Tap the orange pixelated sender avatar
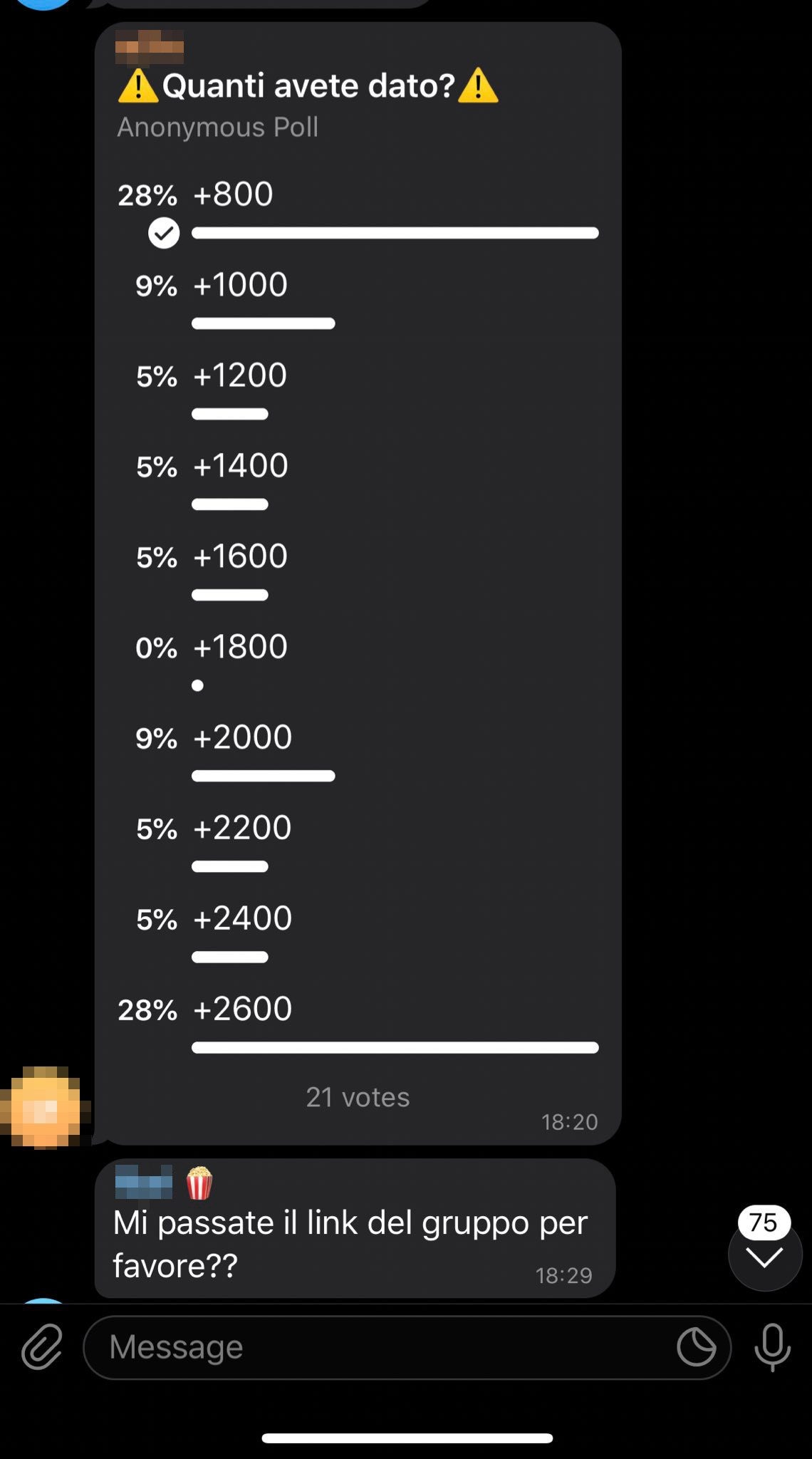 pyautogui.click(x=46, y=1108)
